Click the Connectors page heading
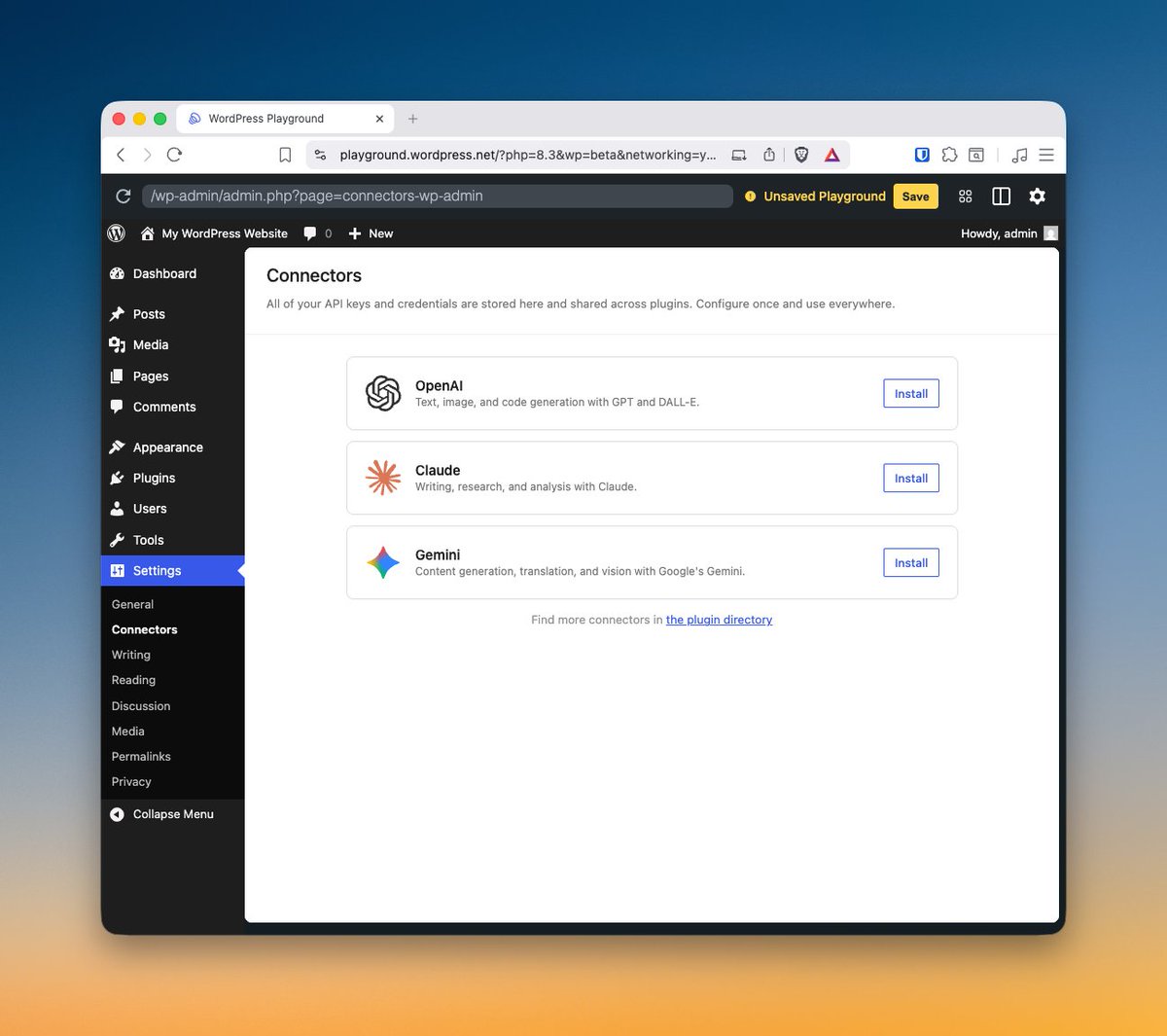Image resolution: width=1167 pixels, height=1036 pixels. pos(314,275)
